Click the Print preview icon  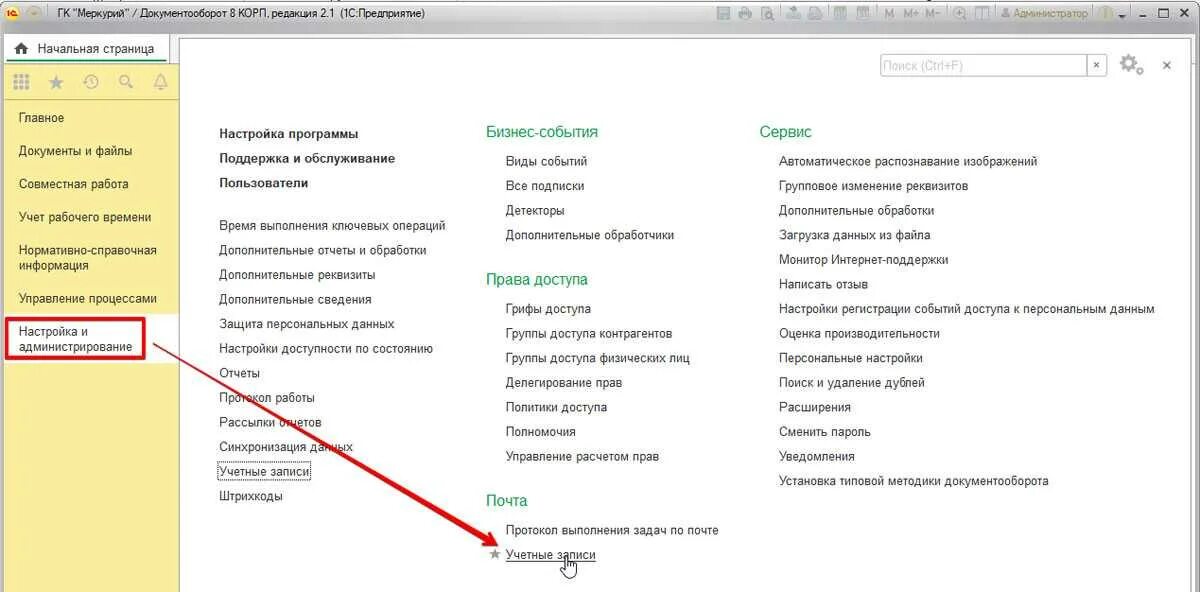point(766,13)
